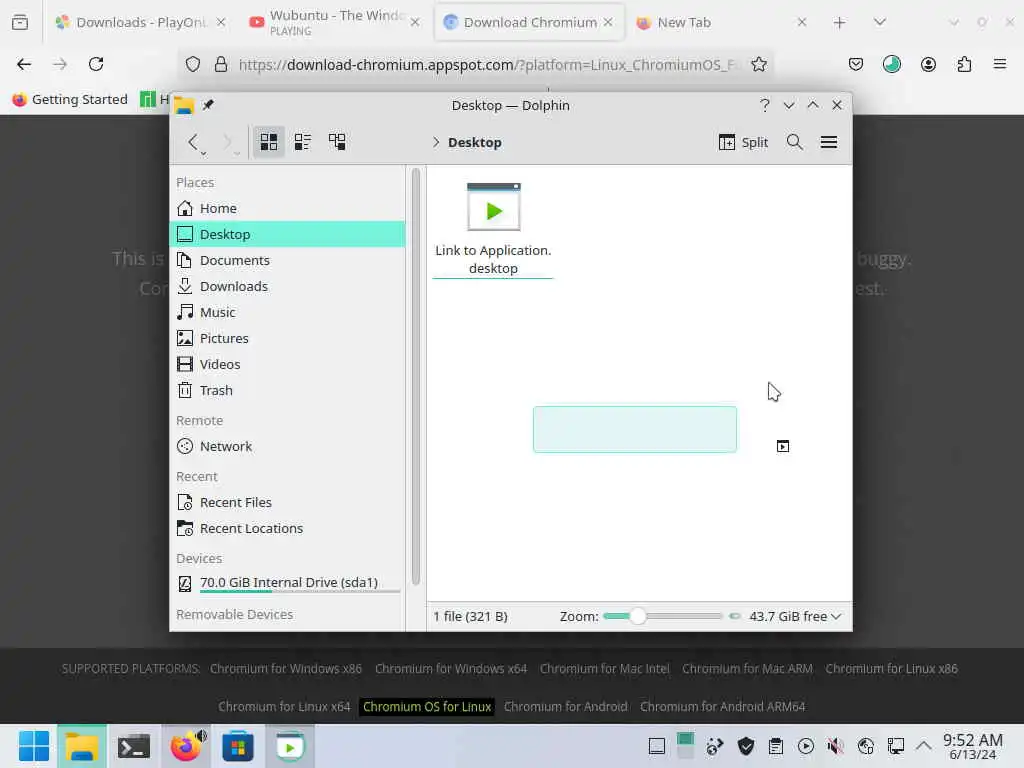Follow Chromium for Mac ARM link
Screen dimensions: 1024x768
point(747,669)
